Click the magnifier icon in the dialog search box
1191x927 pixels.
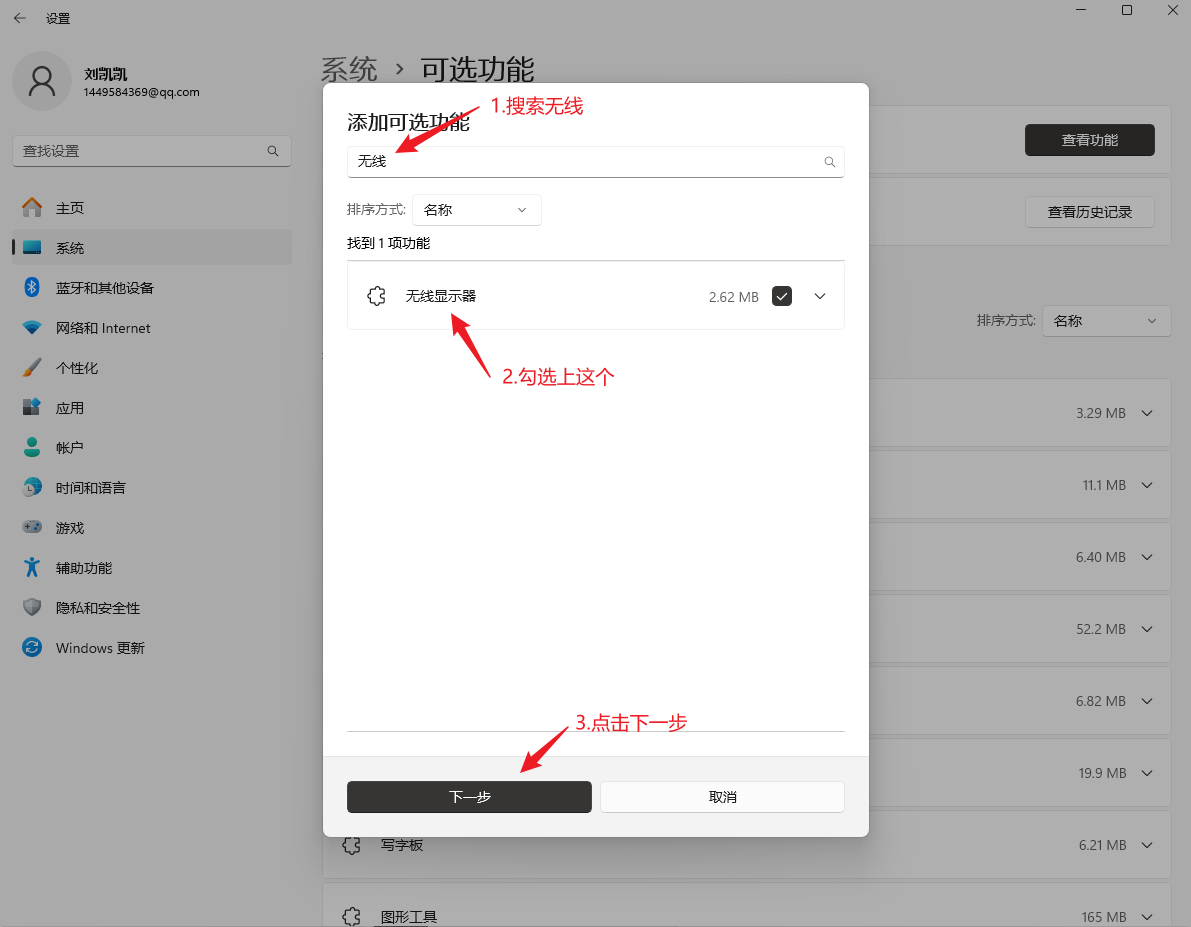coord(829,162)
